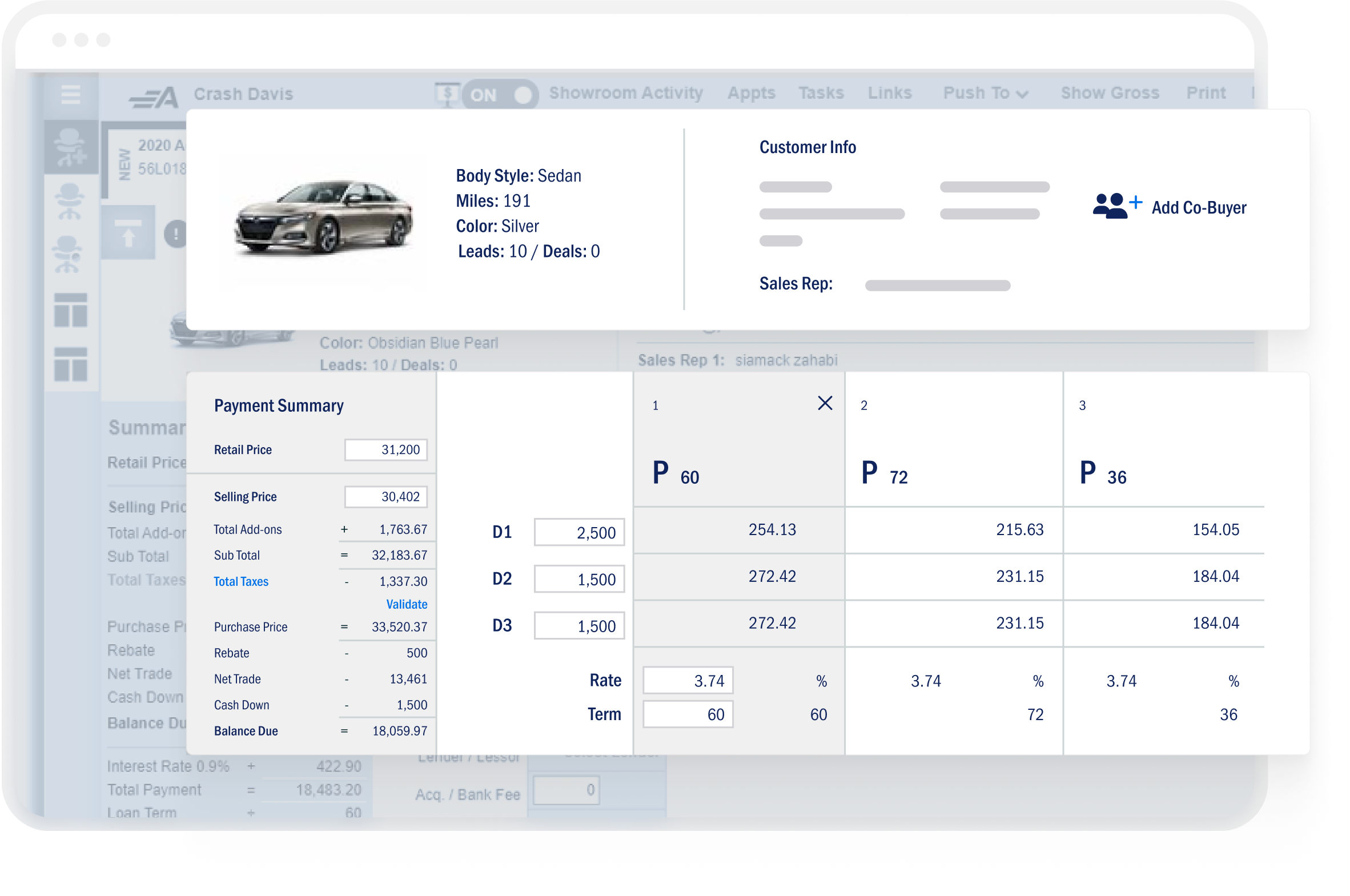
Task: Click the Total Taxes link
Action: coord(240,581)
